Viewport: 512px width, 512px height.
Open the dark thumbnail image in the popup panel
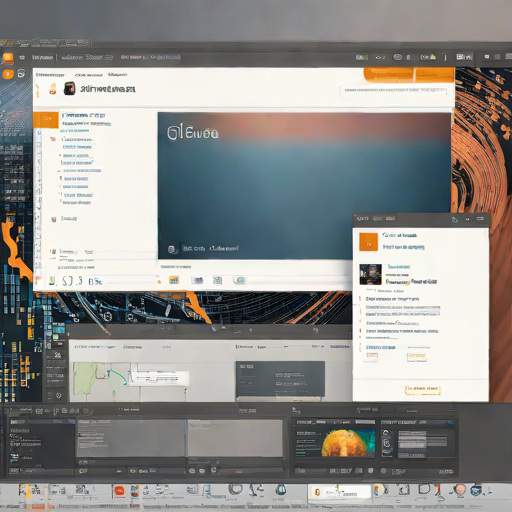[370, 274]
